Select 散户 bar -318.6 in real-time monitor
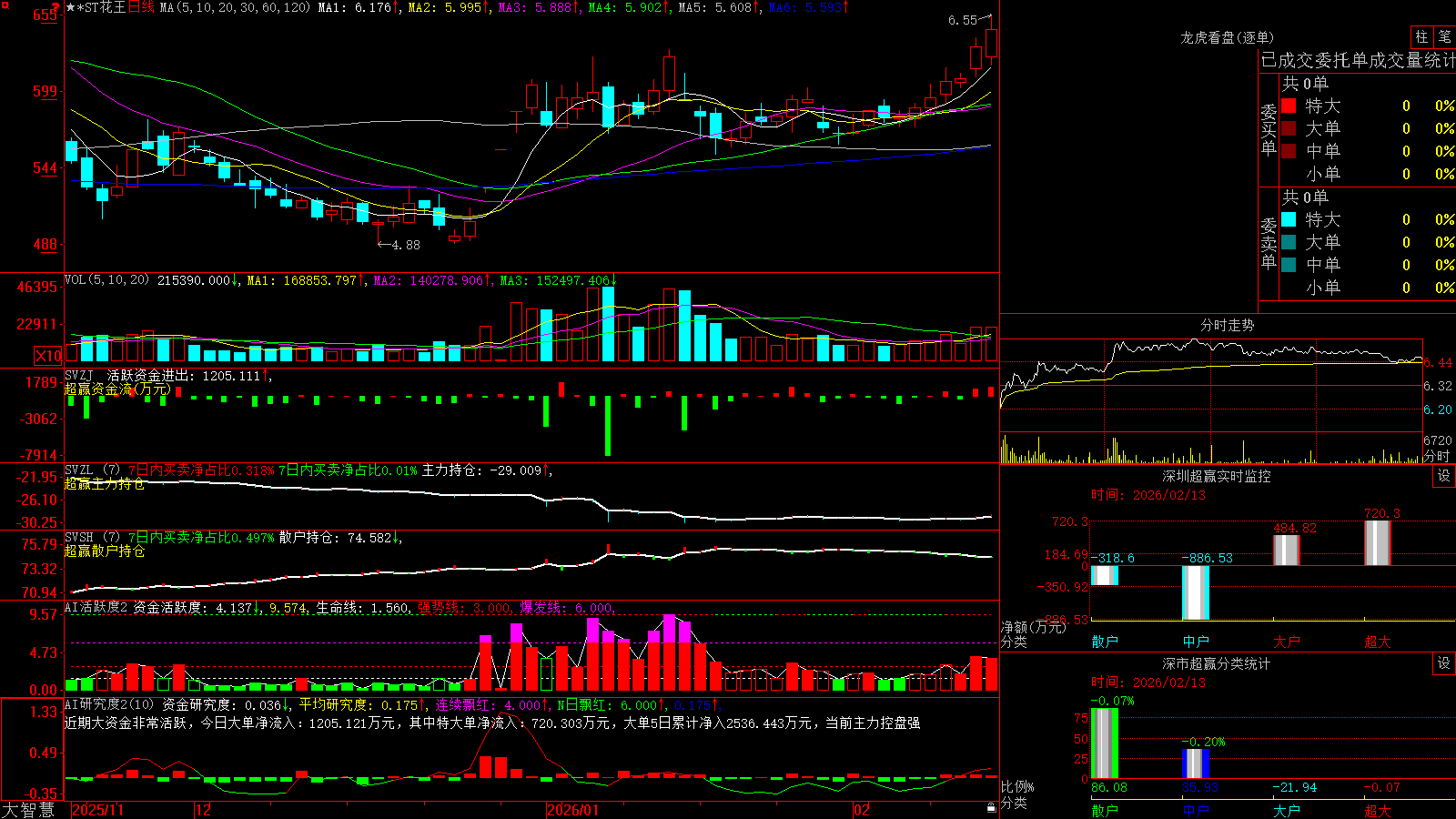 [x=1105, y=575]
